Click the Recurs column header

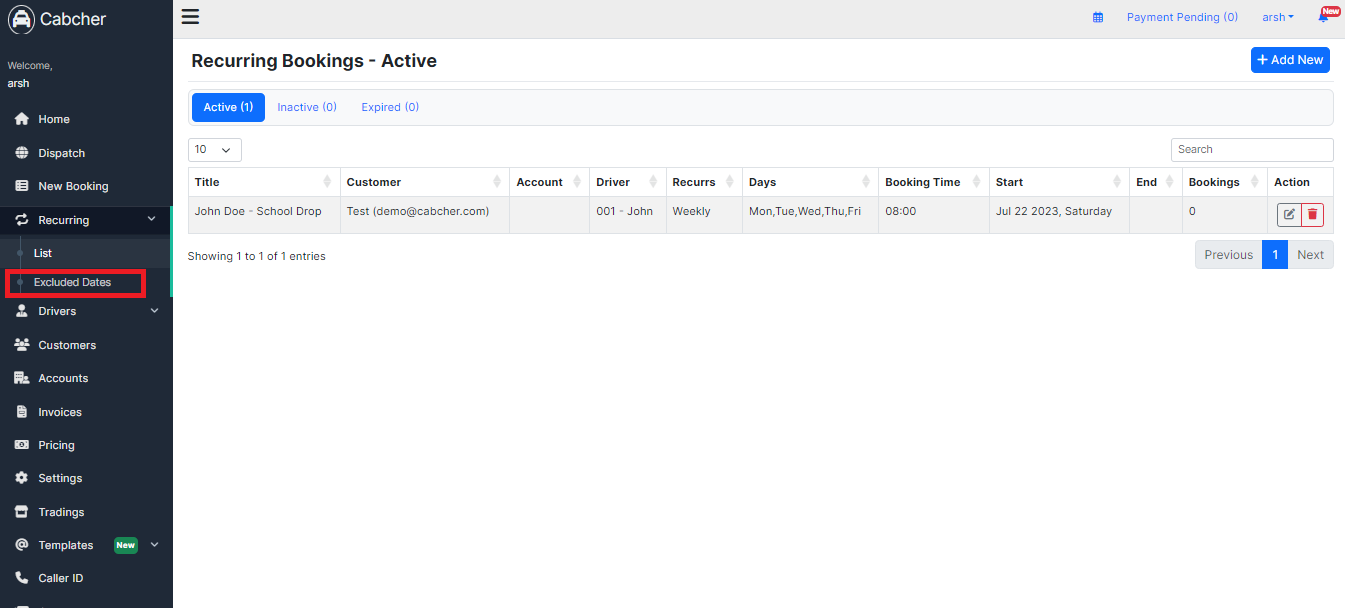pos(704,182)
